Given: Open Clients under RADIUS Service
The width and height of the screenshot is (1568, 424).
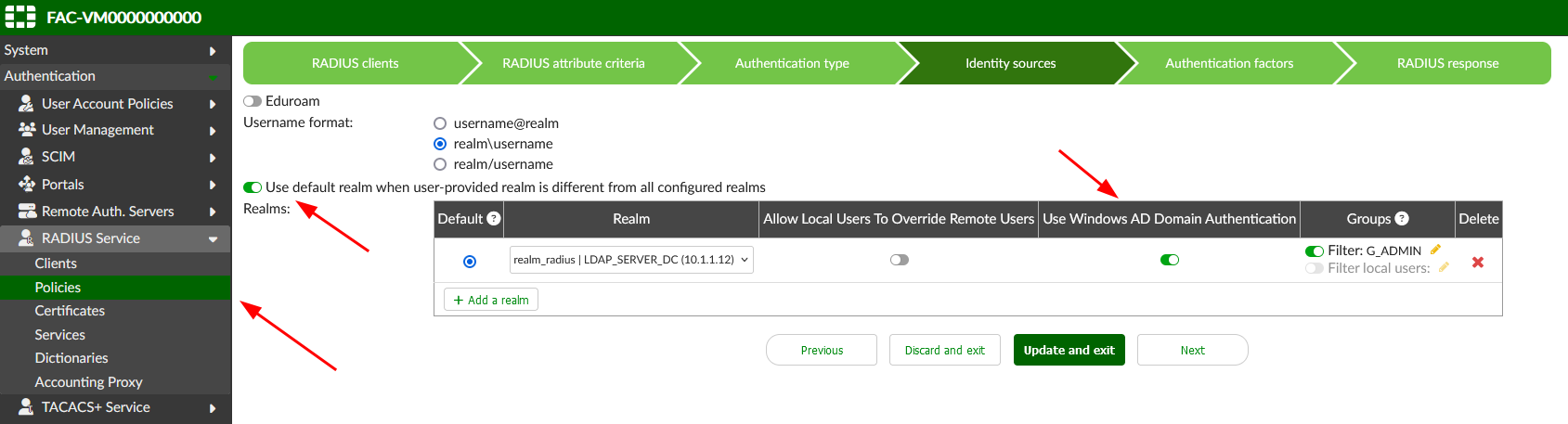Looking at the screenshot, I should [x=56, y=263].
